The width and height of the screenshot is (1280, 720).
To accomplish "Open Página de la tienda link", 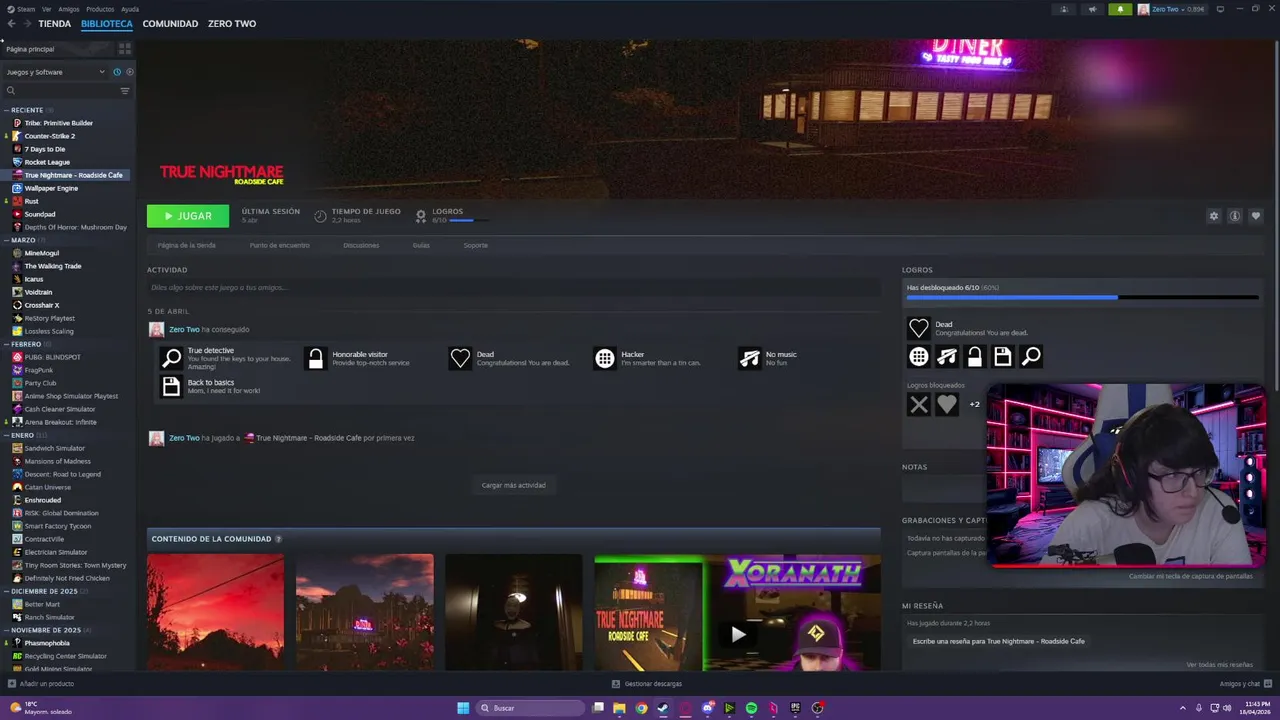I will pyautogui.click(x=186, y=245).
